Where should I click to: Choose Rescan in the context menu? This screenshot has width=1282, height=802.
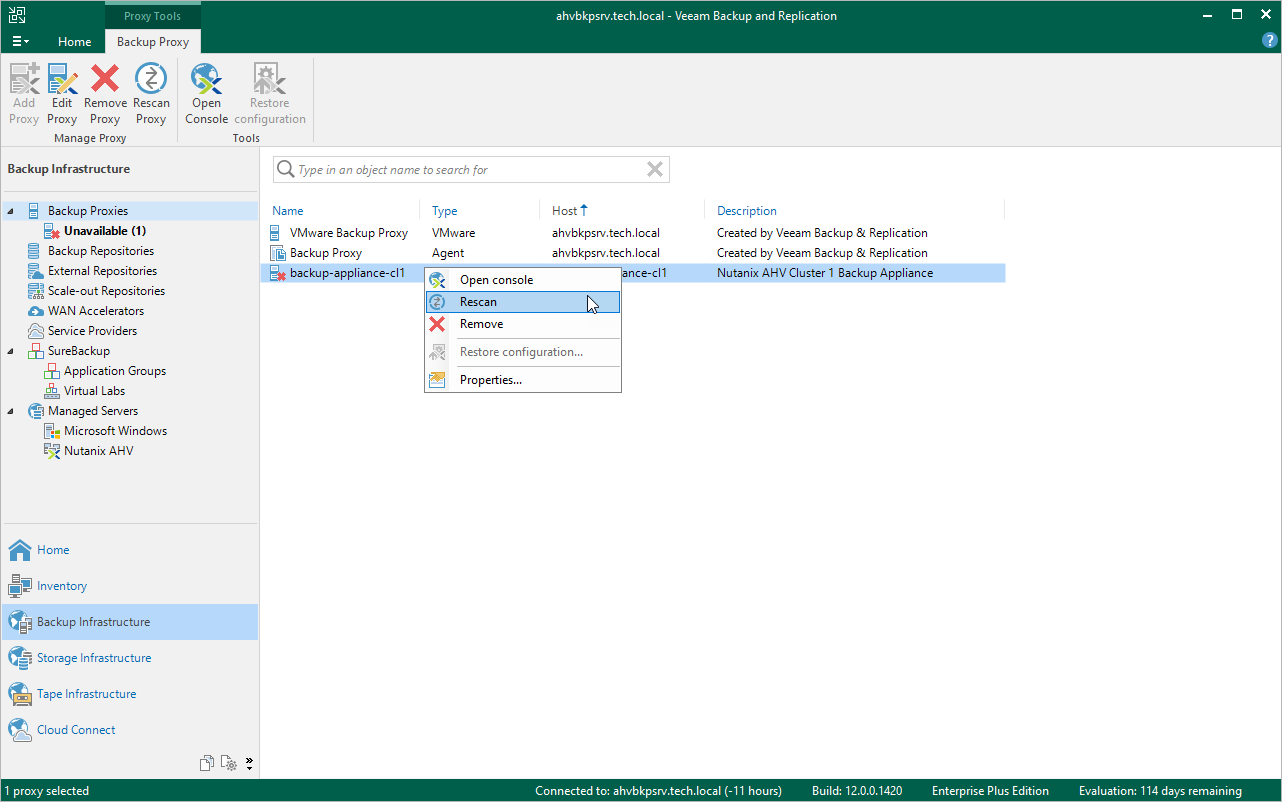(x=523, y=302)
